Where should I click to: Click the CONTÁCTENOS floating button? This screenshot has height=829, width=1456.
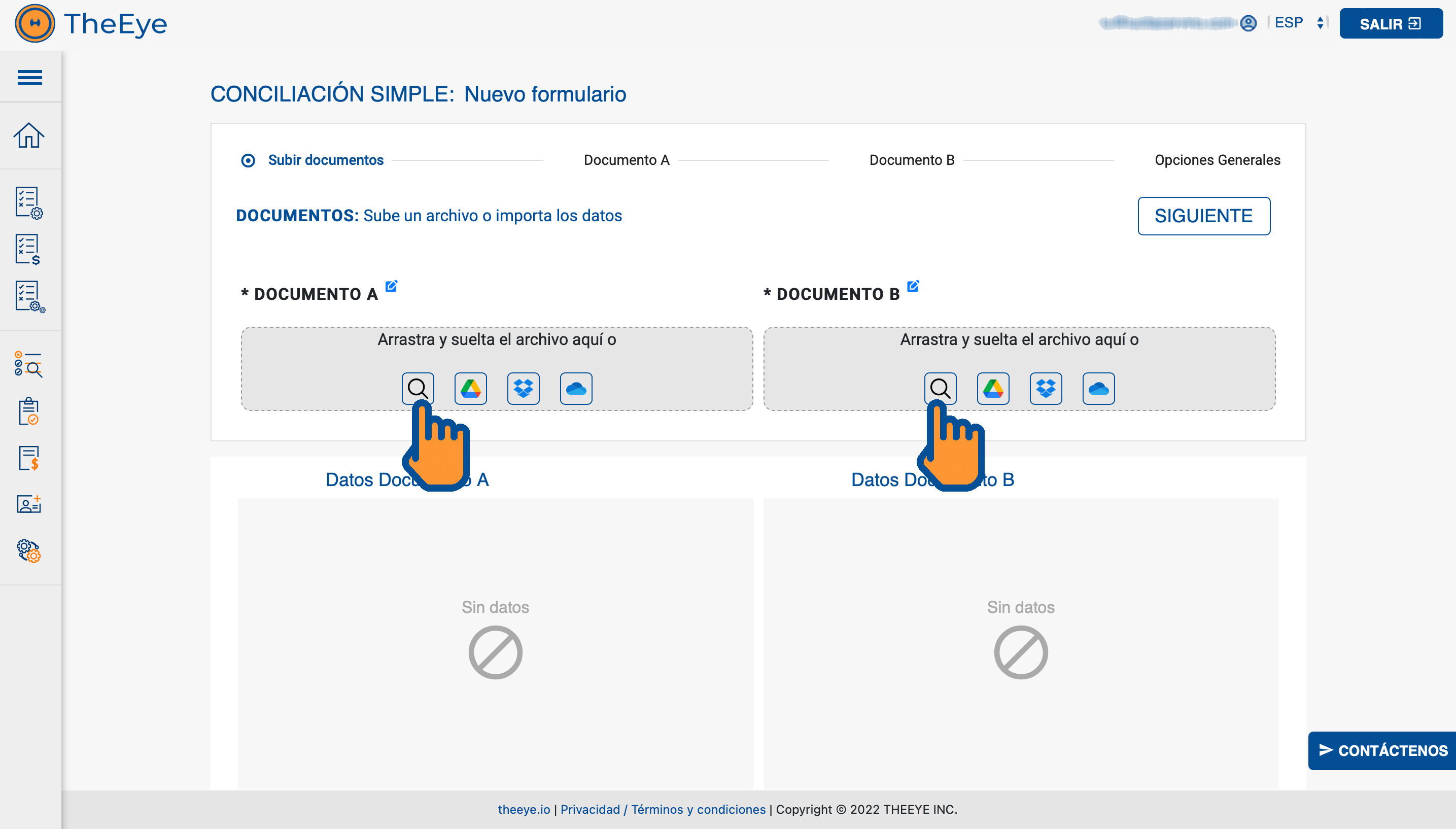(x=1382, y=750)
